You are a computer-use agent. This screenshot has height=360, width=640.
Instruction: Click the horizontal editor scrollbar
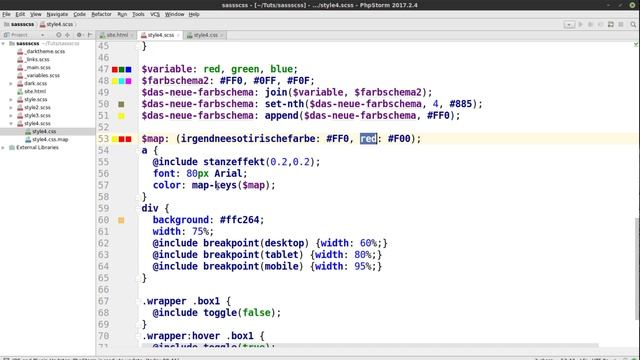(369, 346)
